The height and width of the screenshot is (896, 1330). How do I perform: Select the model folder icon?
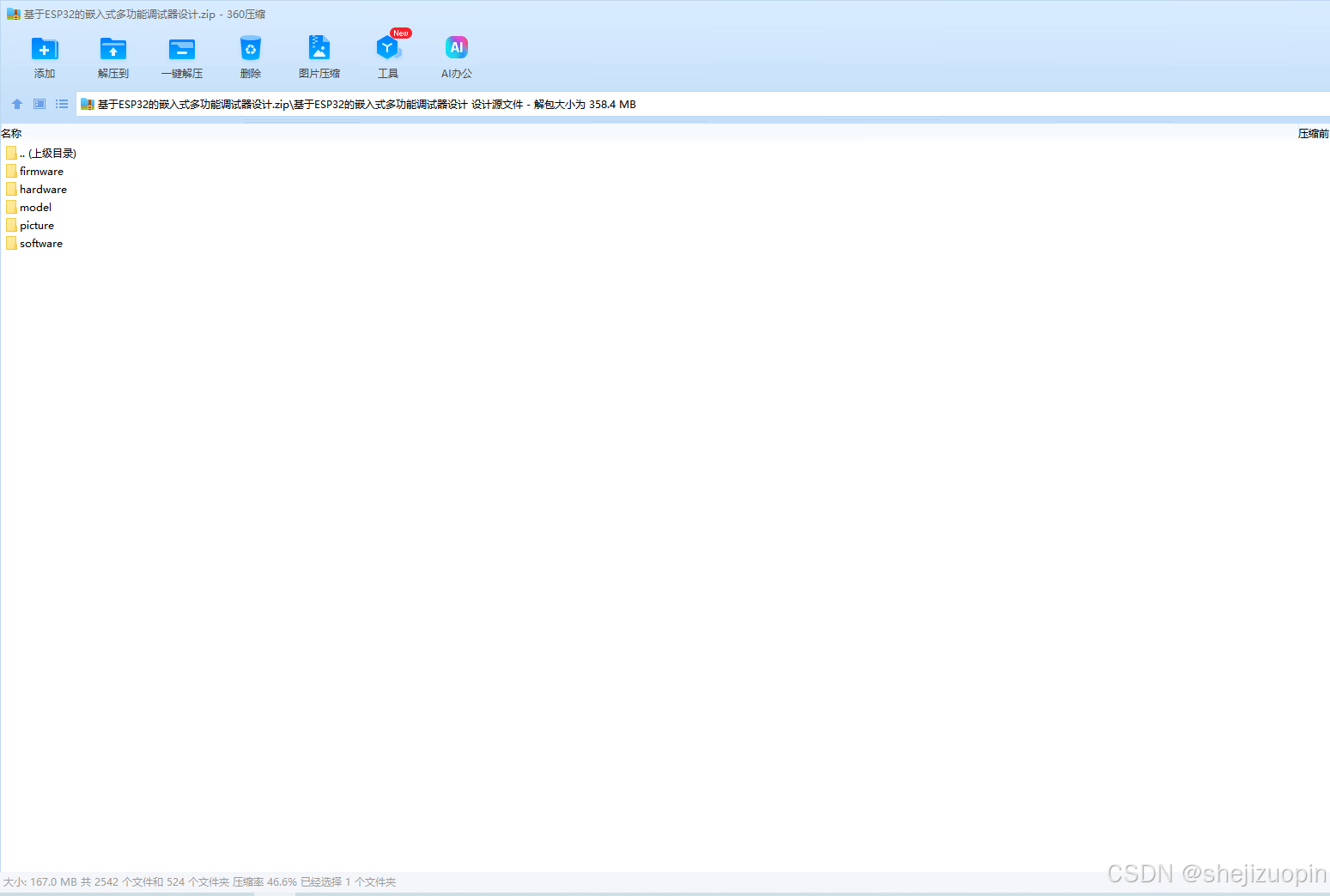[11, 207]
